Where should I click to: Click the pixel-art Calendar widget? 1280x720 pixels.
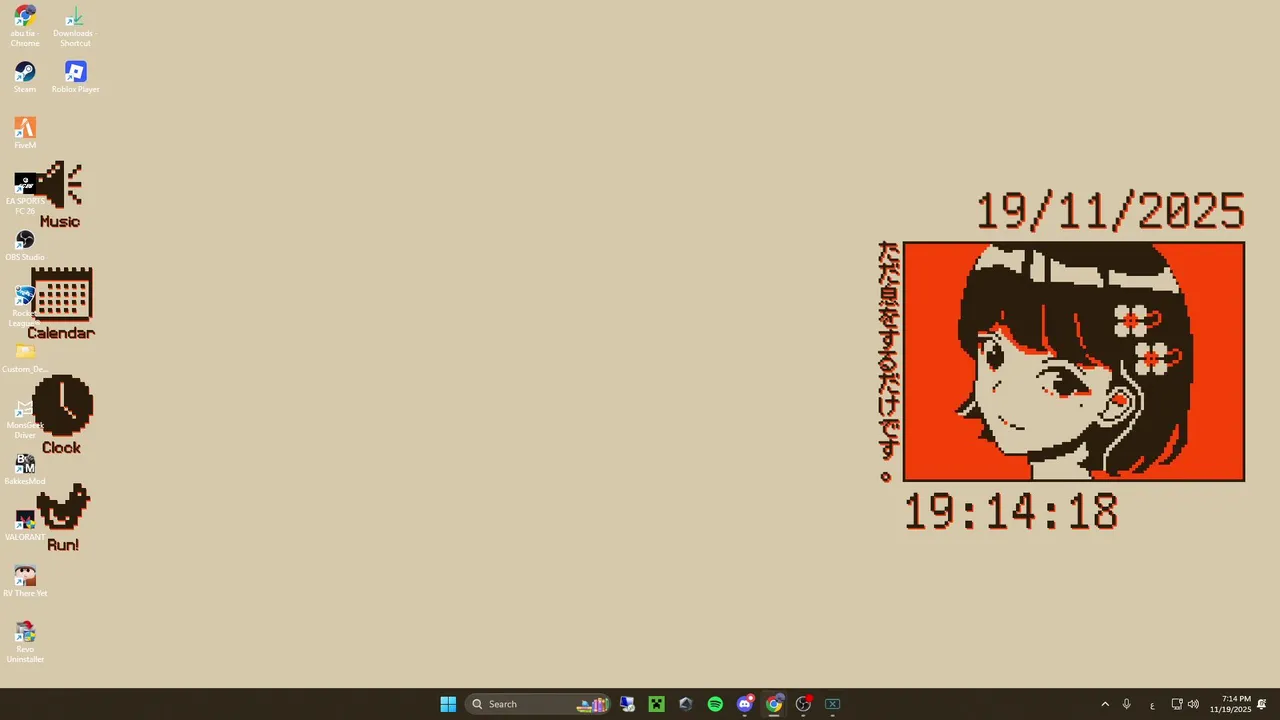[x=61, y=304]
